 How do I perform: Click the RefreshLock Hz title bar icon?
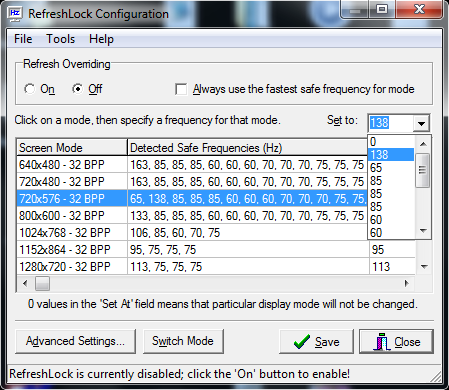(x=15, y=14)
